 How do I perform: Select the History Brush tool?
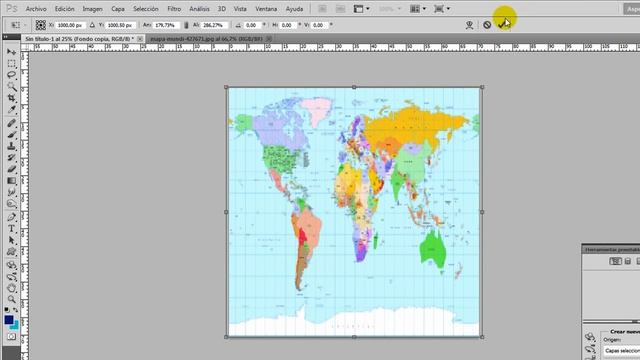[x=11, y=158]
